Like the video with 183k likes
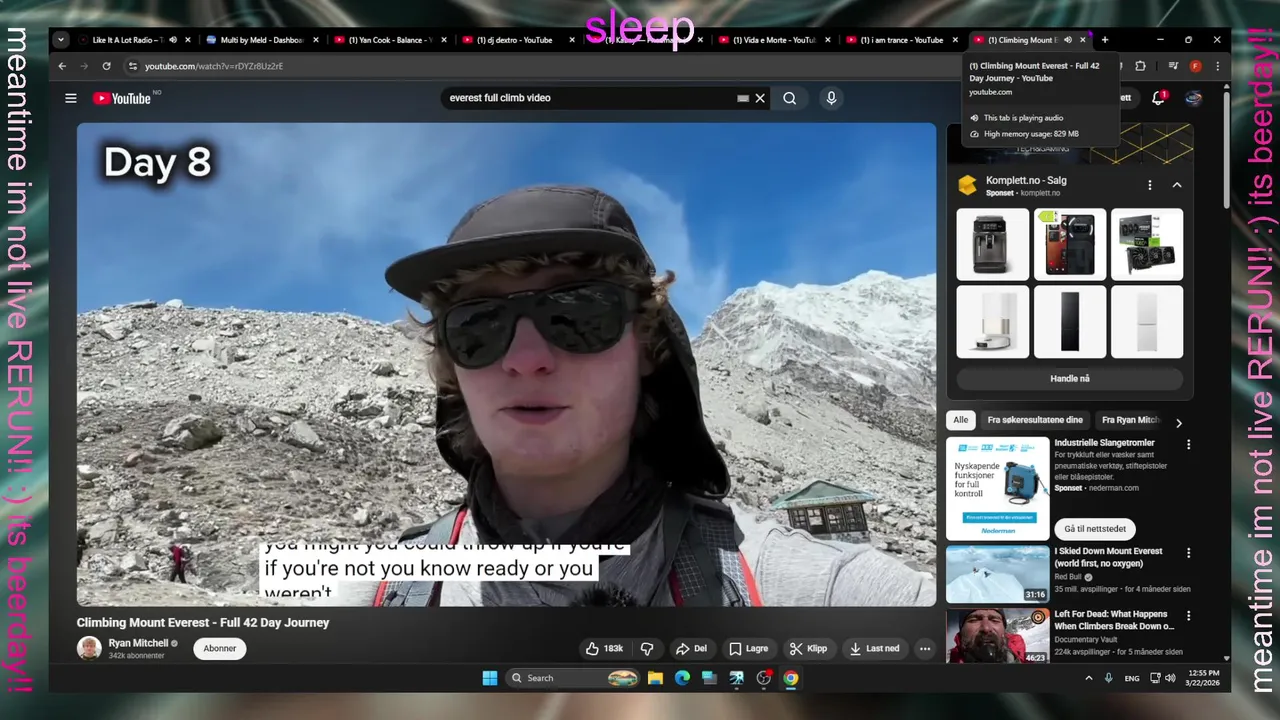Image resolution: width=1280 pixels, height=720 pixels. tap(604, 648)
